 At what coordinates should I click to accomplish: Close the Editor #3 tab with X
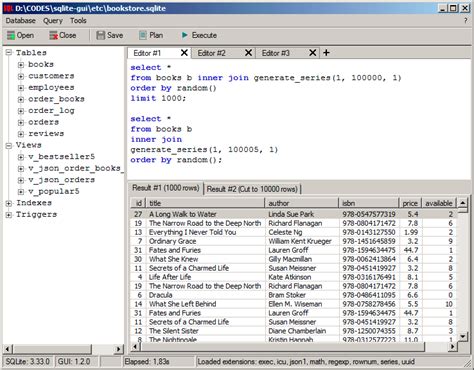tap(312, 53)
